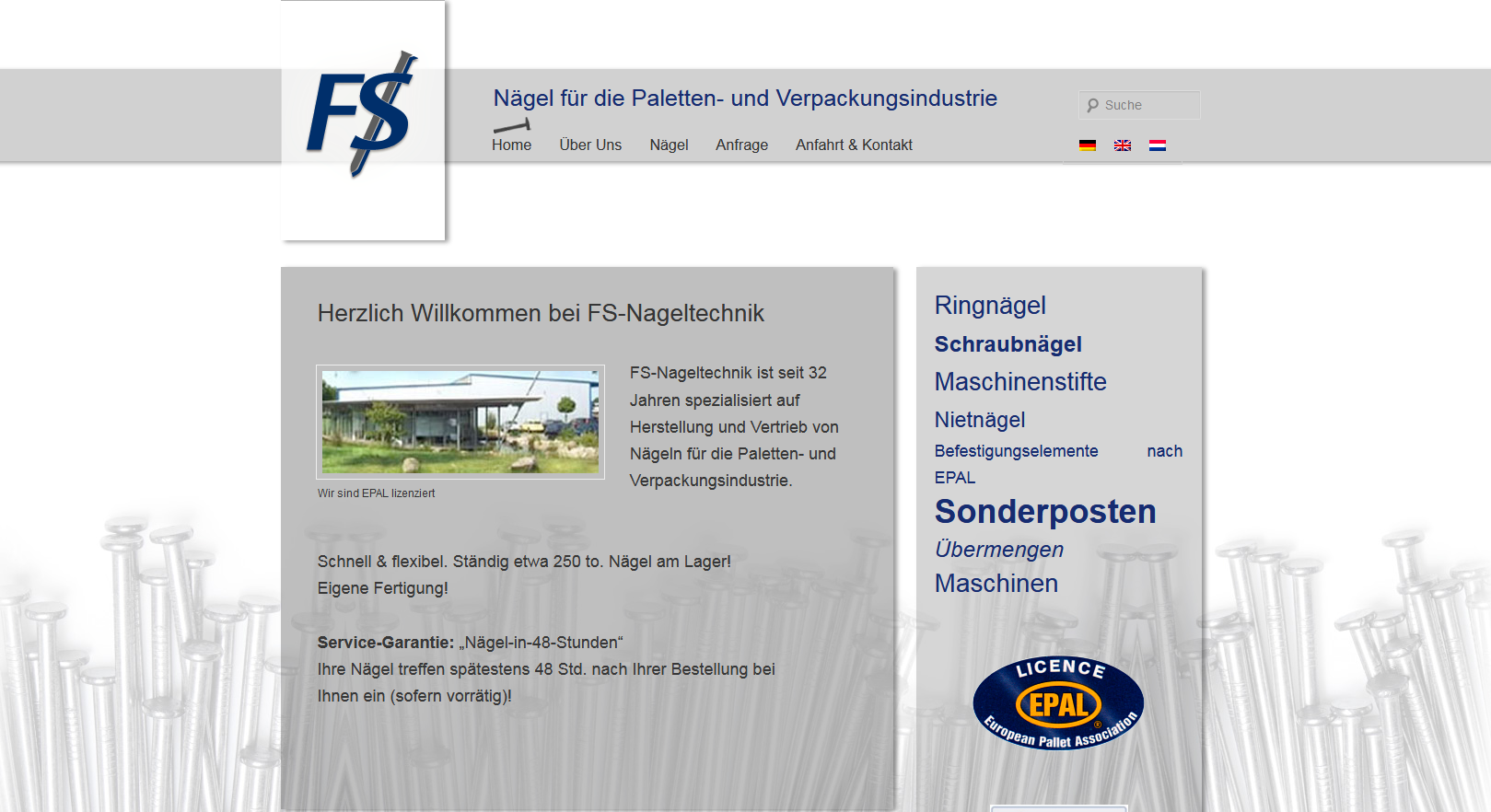The image size is (1491, 812).
Task: Switch language to German flag
Action: click(x=1088, y=145)
